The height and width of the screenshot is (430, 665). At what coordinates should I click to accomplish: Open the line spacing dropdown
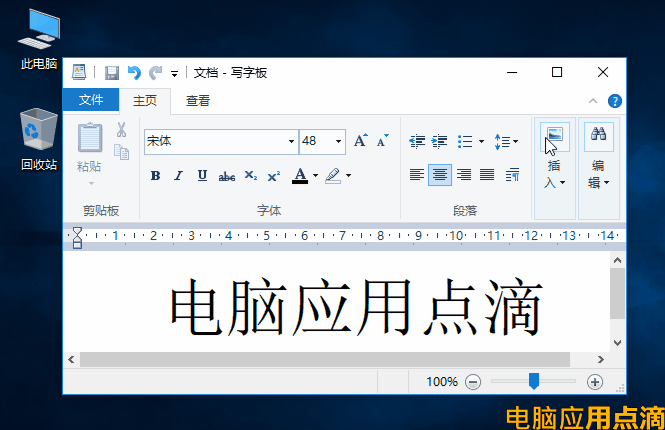(x=506, y=141)
